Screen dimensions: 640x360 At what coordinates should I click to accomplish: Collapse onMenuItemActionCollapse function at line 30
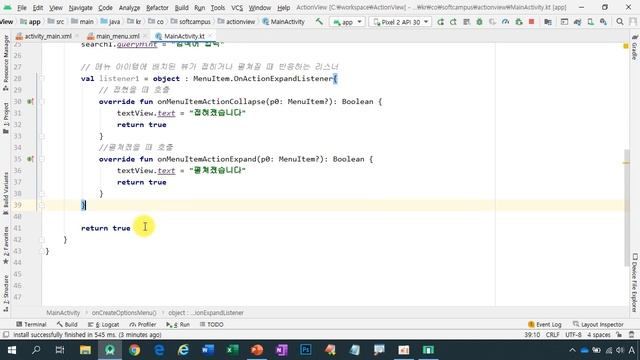pyautogui.click(x=42, y=101)
